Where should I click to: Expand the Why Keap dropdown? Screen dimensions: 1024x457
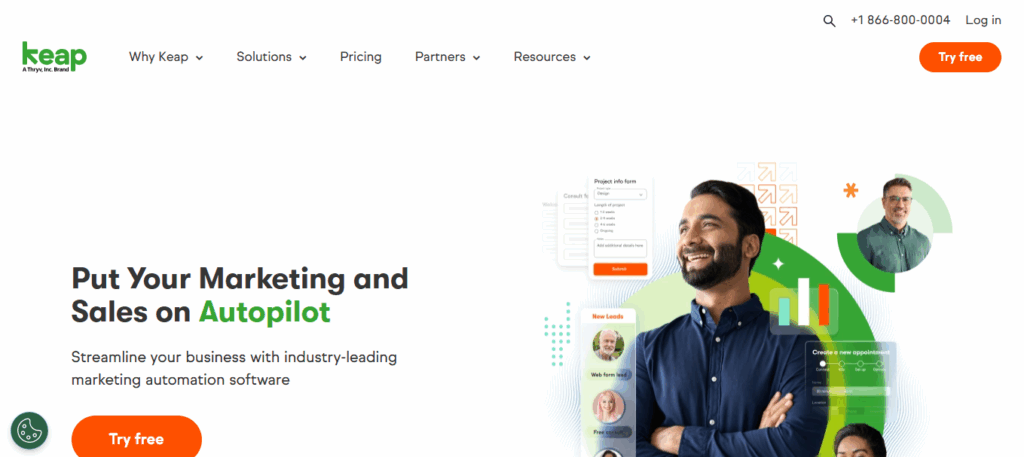pyautogui.click(x=166, y=57)
